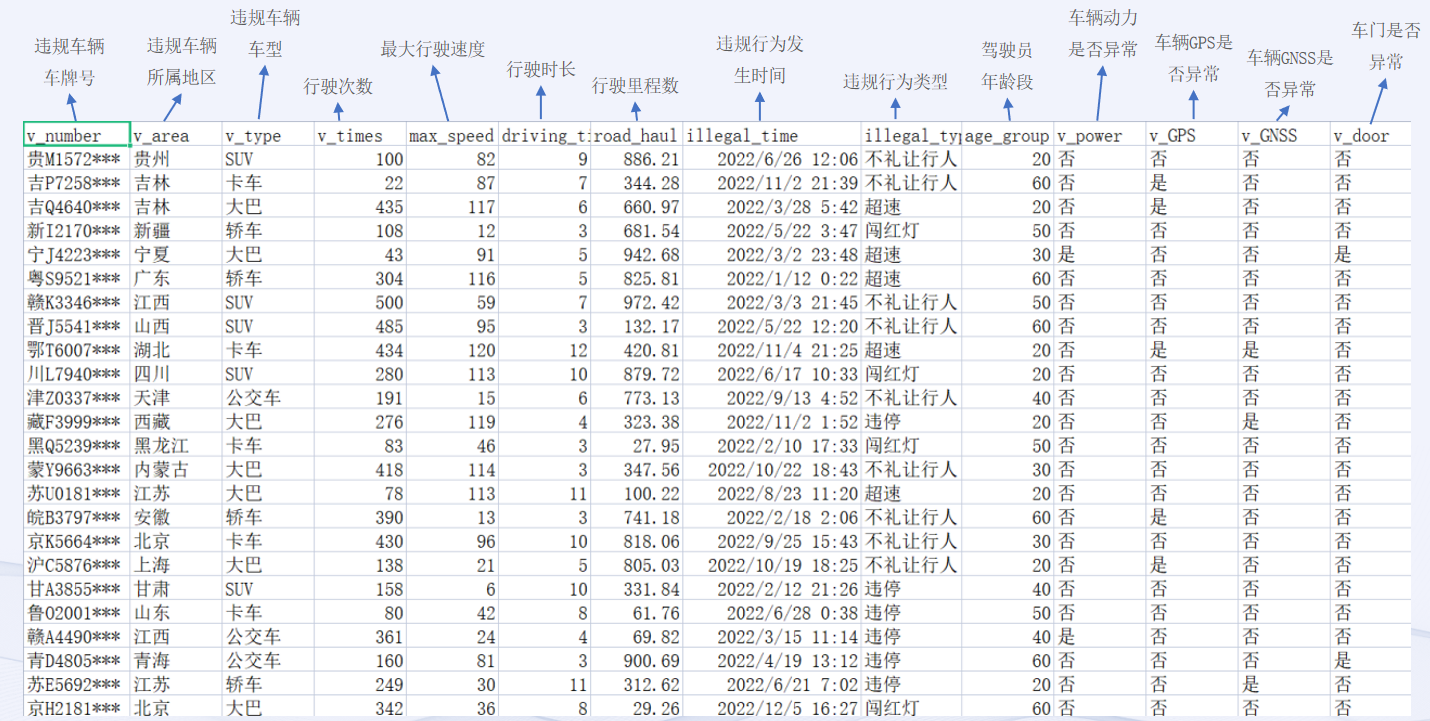Screen dimensions: 1430x721
Task: Click plate number cell 蒙Y9663***
Action: (77, 470)
